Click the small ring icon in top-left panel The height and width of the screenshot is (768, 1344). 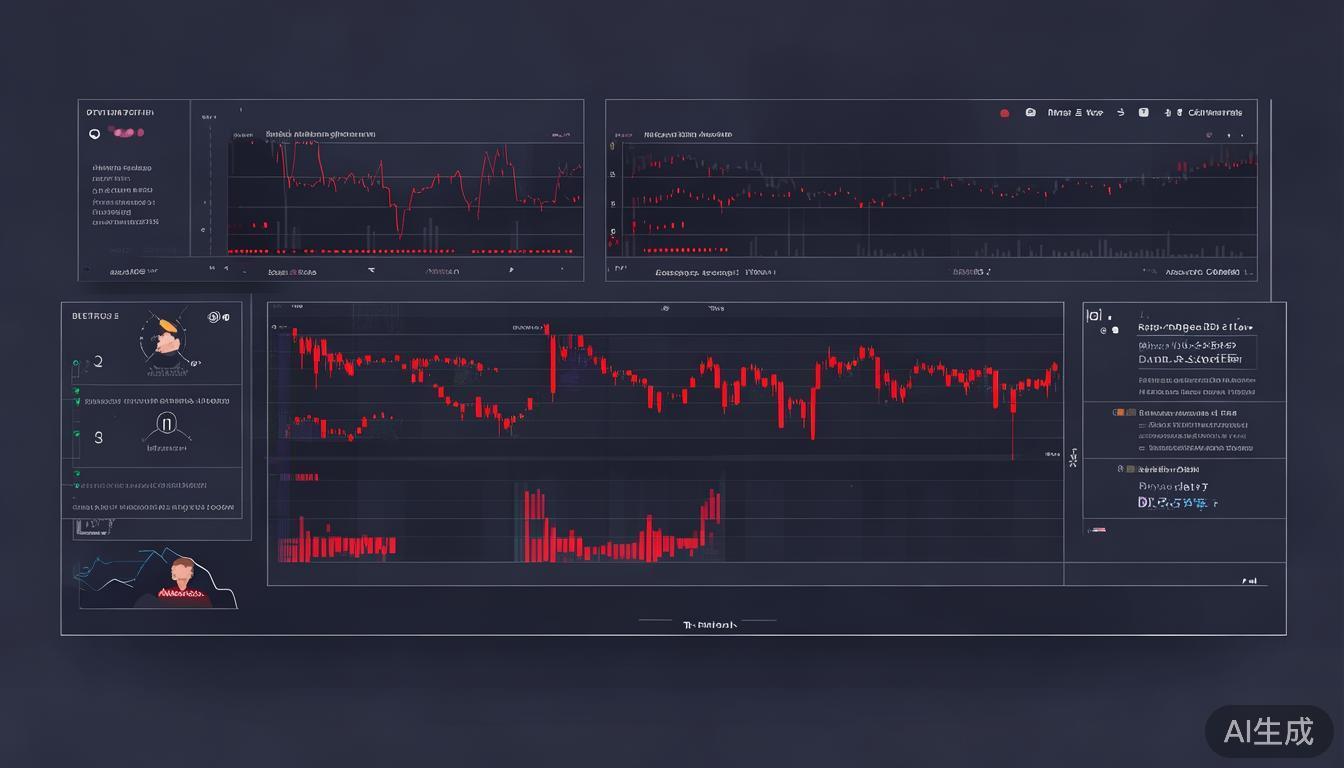[95, 133]
